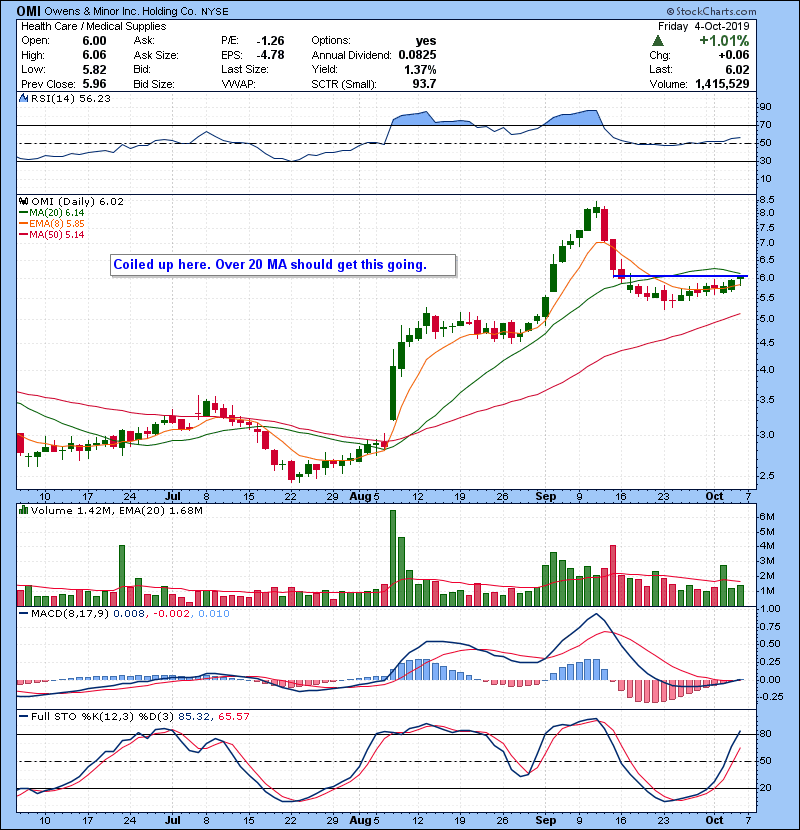The height and width of the screenshot is (830, 800).
Task: Click the 90 RSI axis label
Action: pyautogui.click(x=766, y=107)
